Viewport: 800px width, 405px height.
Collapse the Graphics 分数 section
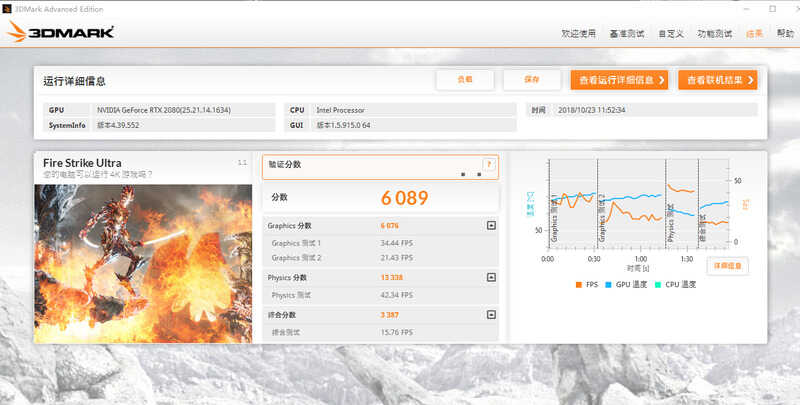[491, 225]
